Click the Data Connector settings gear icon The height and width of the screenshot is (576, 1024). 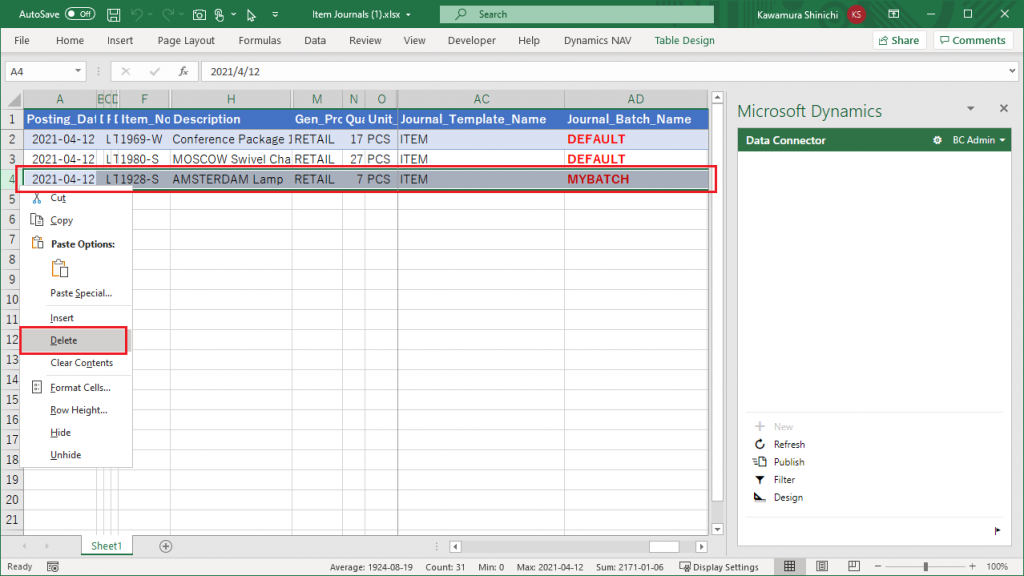(x=937, y=140)
